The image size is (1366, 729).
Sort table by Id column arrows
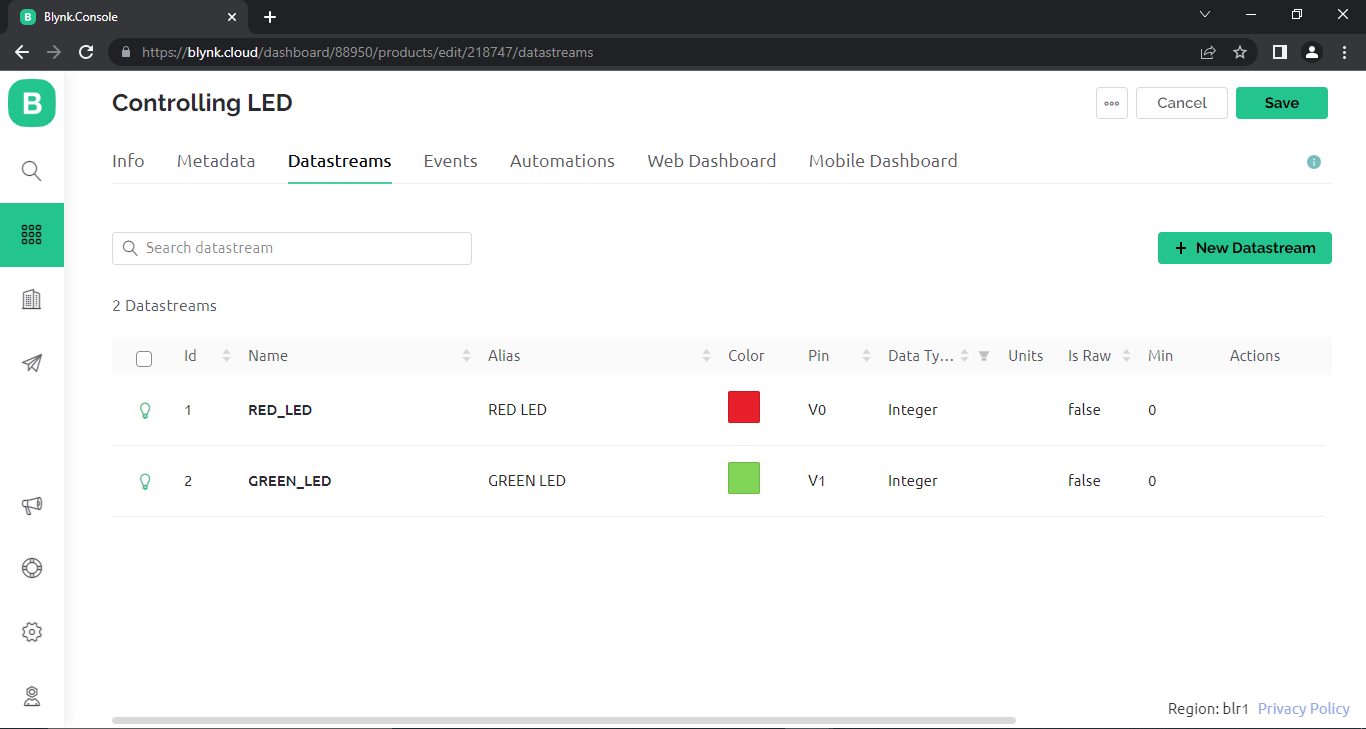[x=226, y=356]
